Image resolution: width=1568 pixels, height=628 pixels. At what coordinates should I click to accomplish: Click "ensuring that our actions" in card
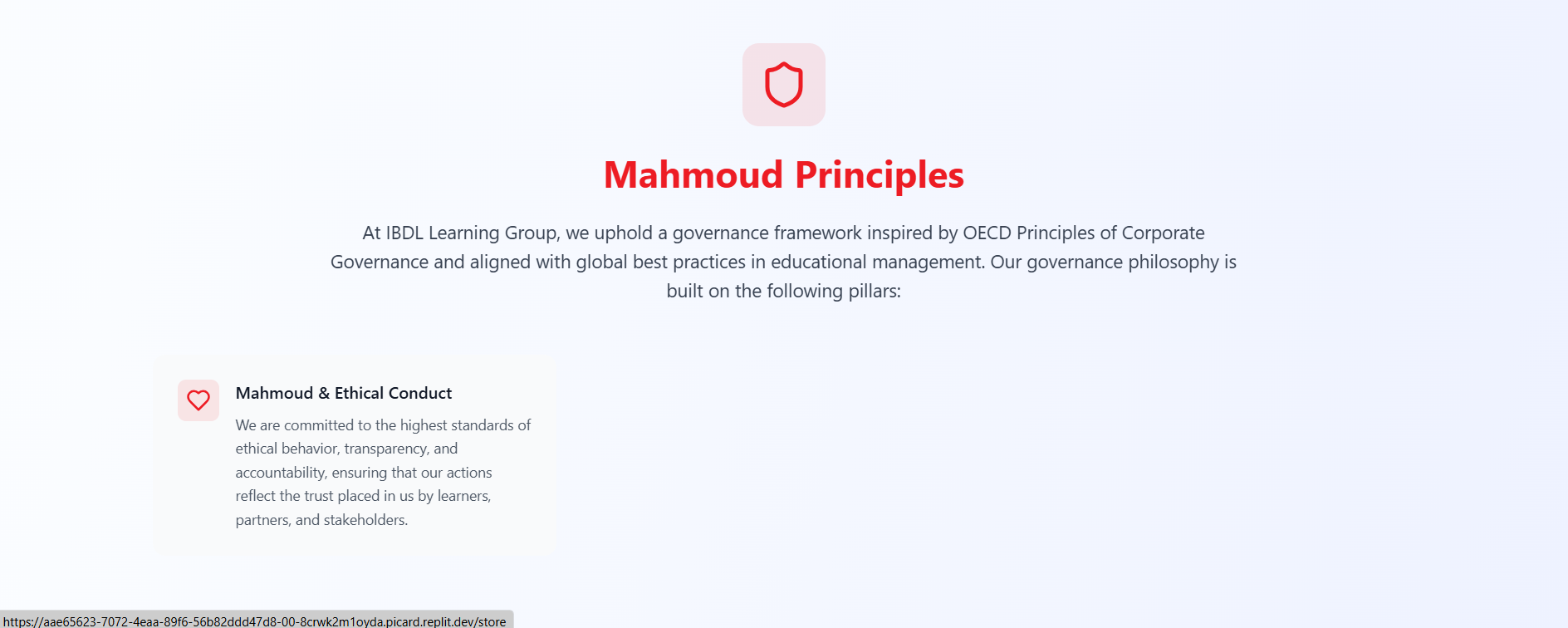click(x=412, y=473)
